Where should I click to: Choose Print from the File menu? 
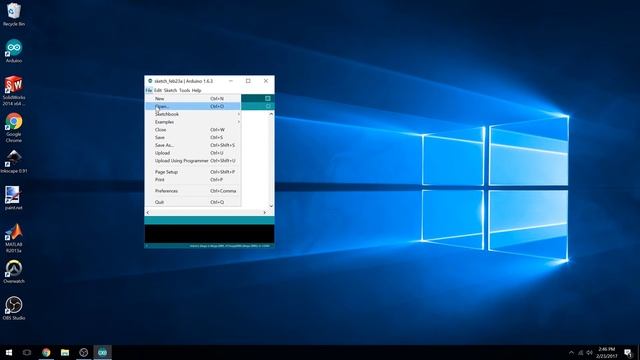(193, 180)
